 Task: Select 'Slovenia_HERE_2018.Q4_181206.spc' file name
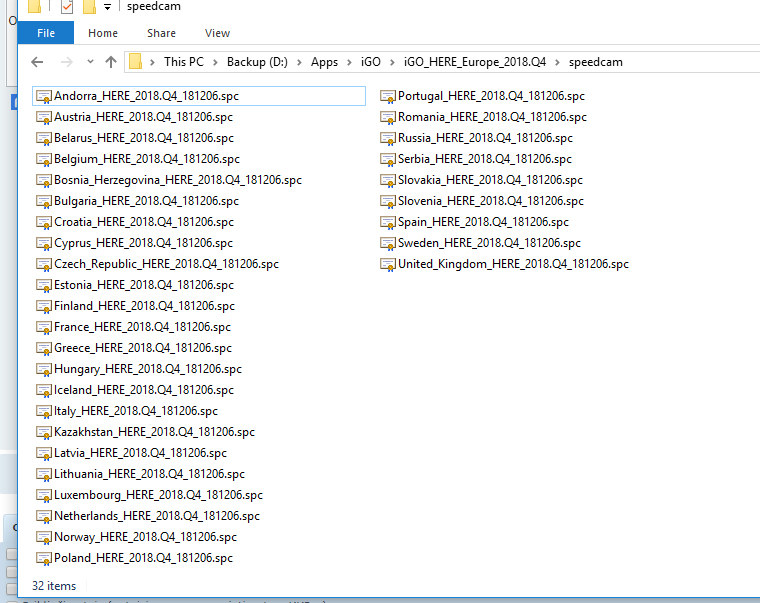coord(491,201)
